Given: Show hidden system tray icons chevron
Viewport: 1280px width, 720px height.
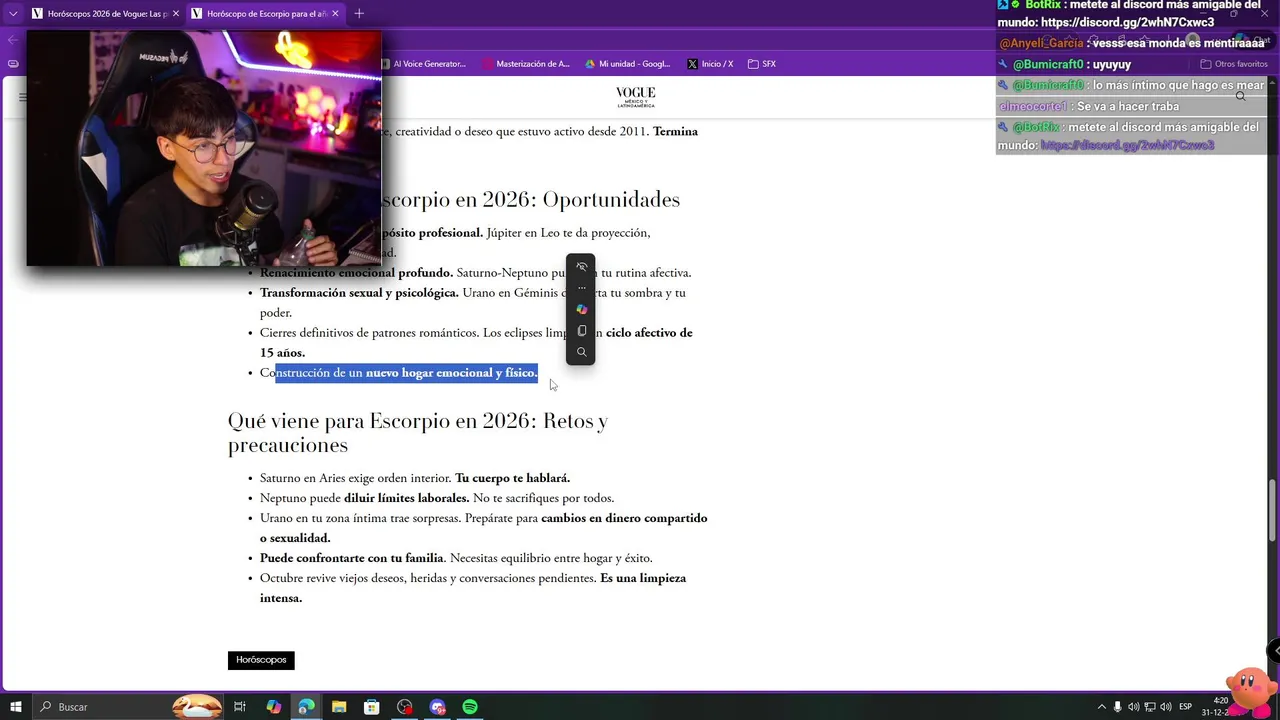Looking at the screenshot, I should pos(1102,707).
